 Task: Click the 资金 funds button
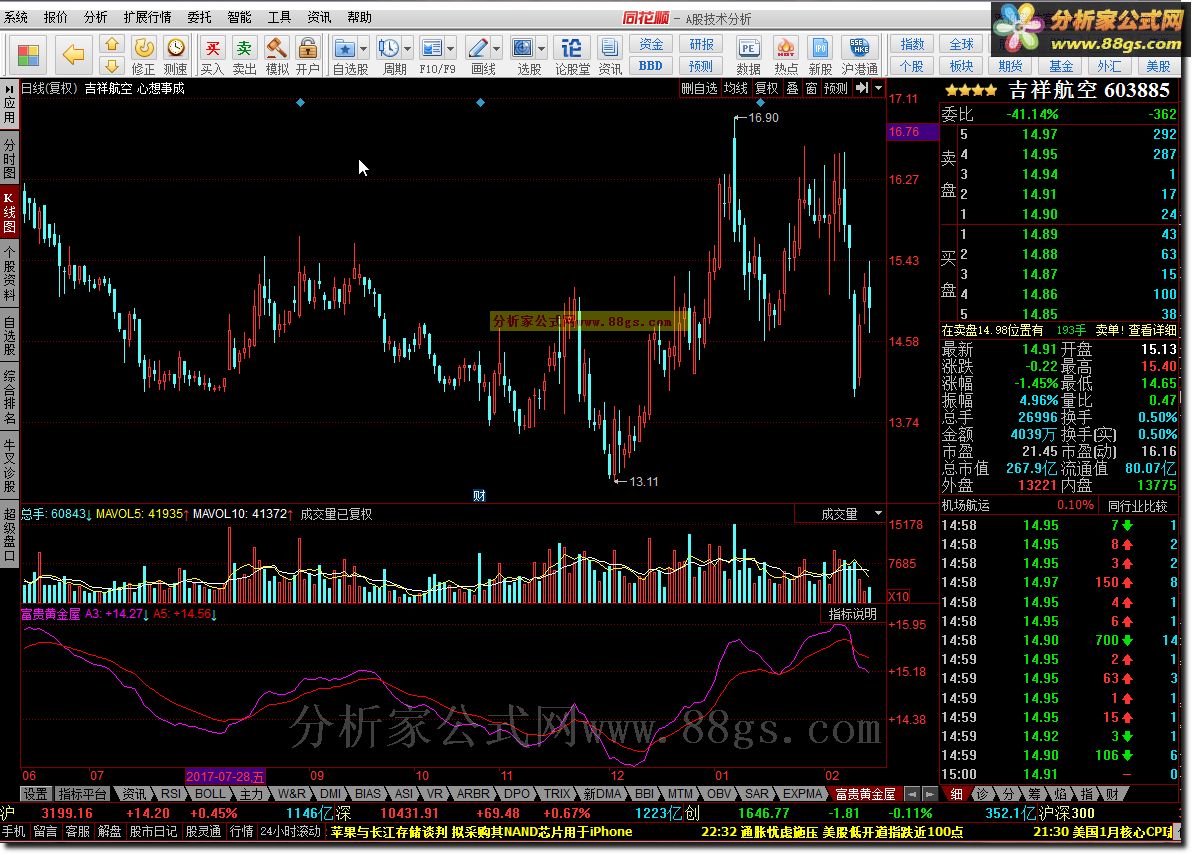tap(651, 44)
